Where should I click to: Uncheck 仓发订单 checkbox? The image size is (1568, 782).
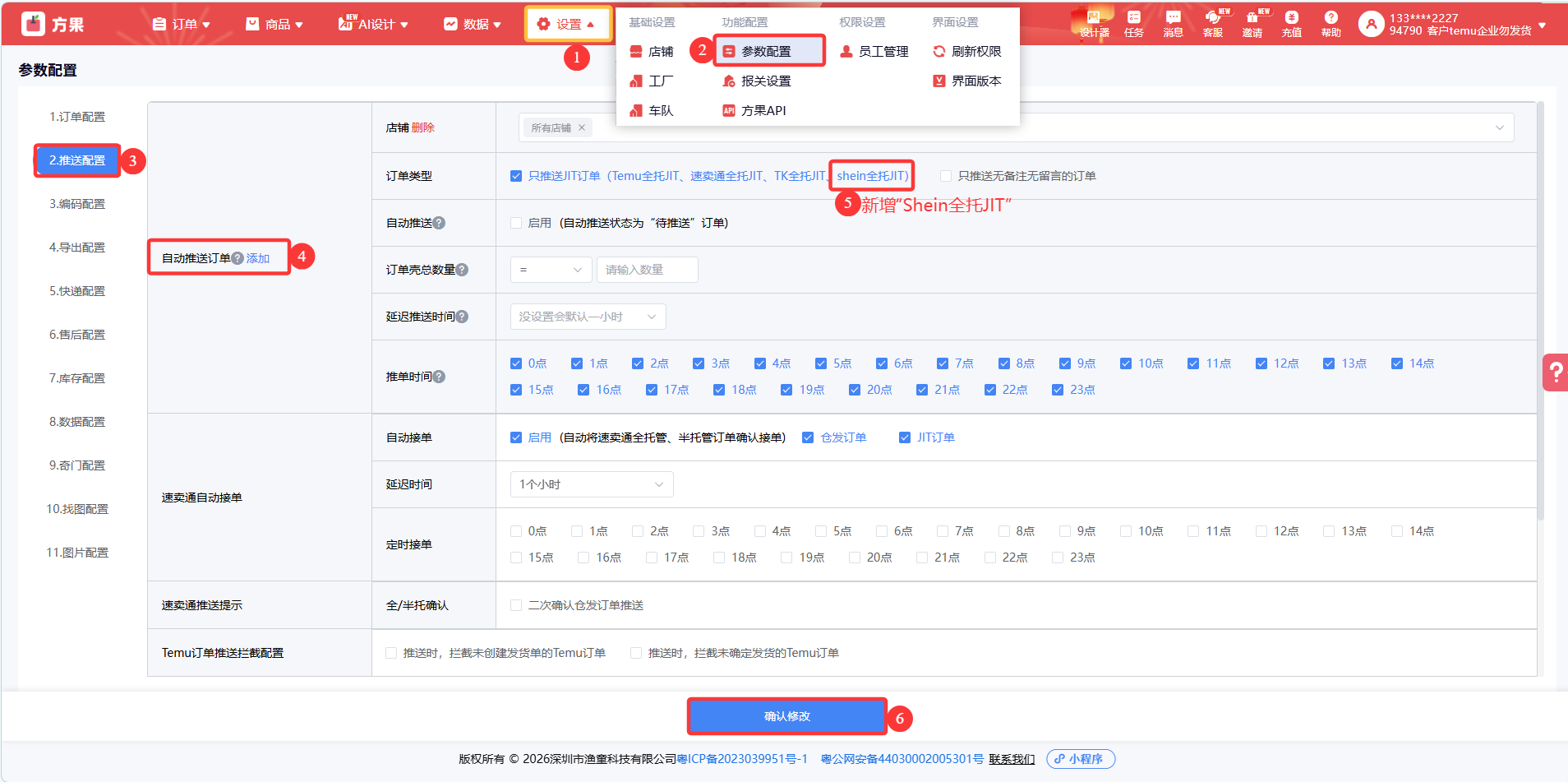point(808,437)
